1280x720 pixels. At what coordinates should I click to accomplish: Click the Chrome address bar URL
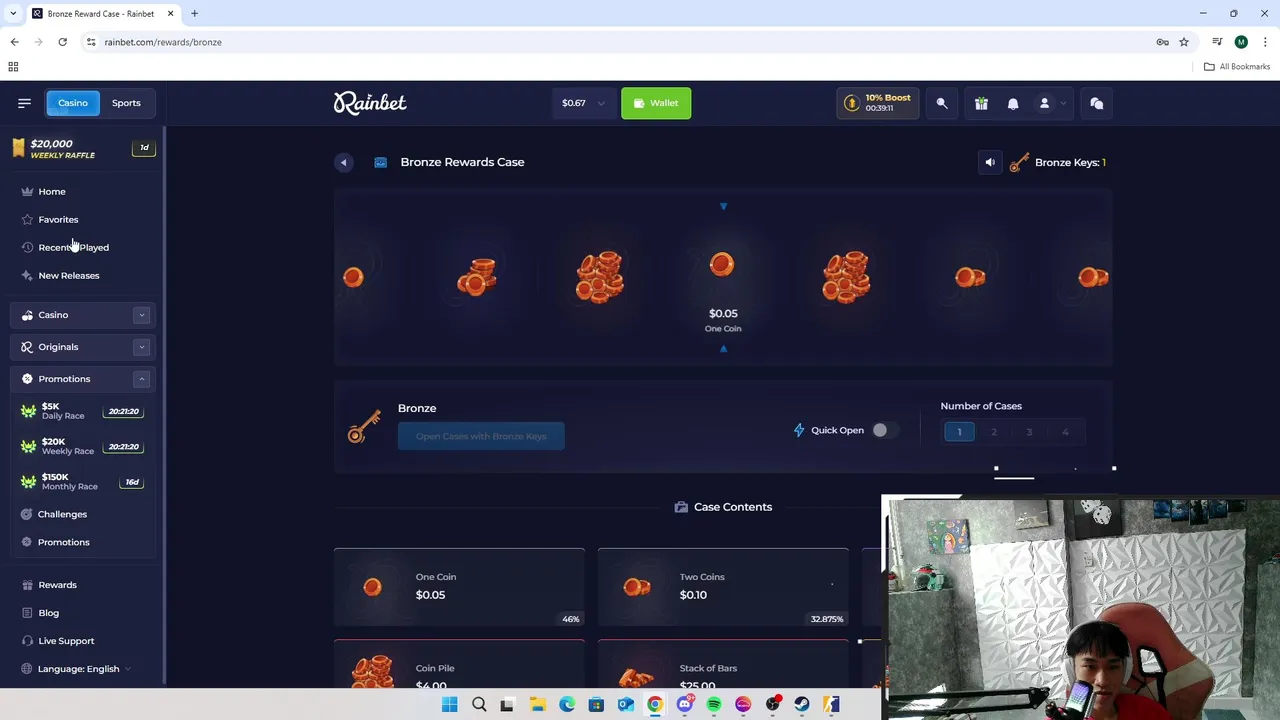(163, 42)
